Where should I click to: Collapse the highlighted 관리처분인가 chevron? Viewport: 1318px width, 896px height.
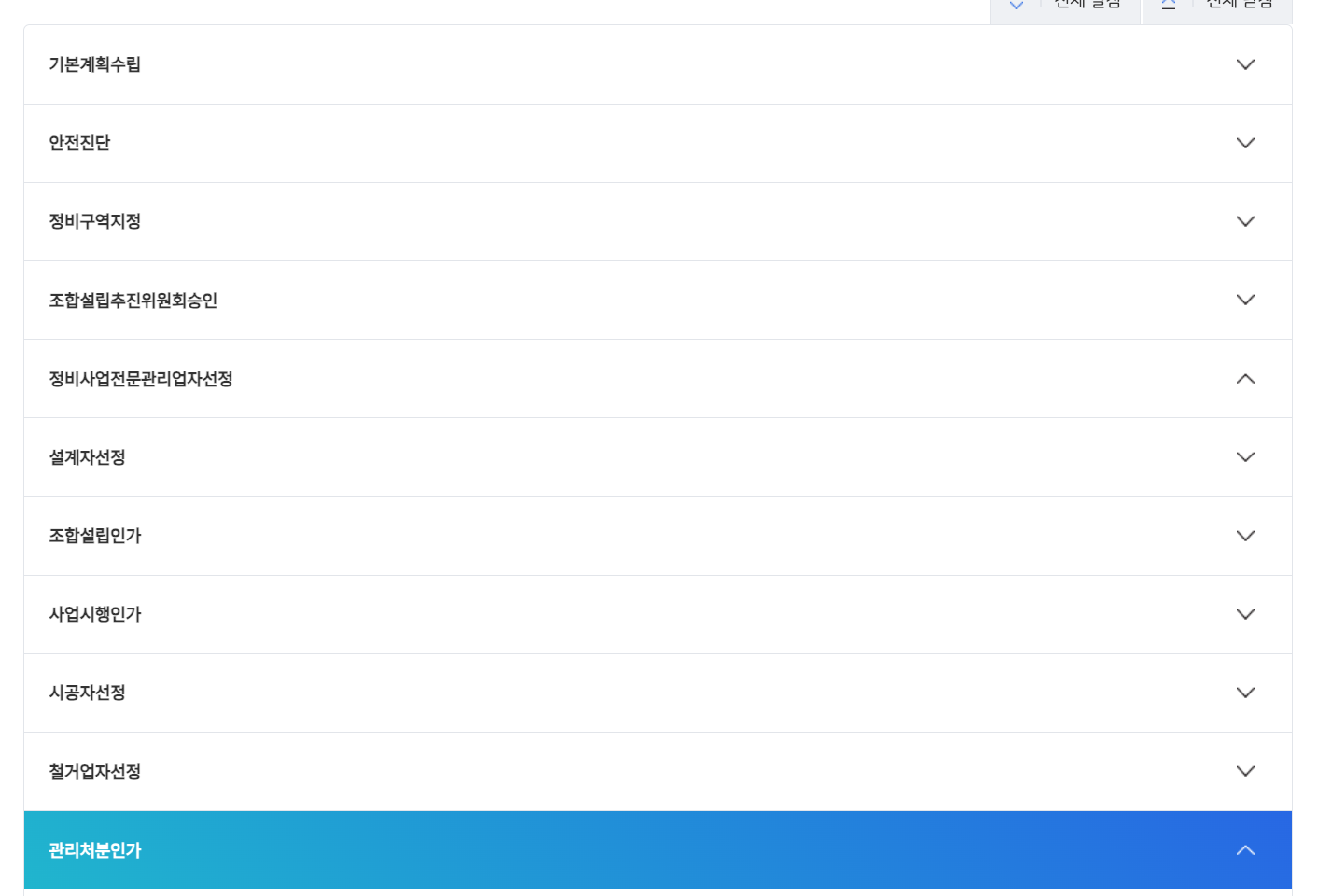click(1245, 849)
